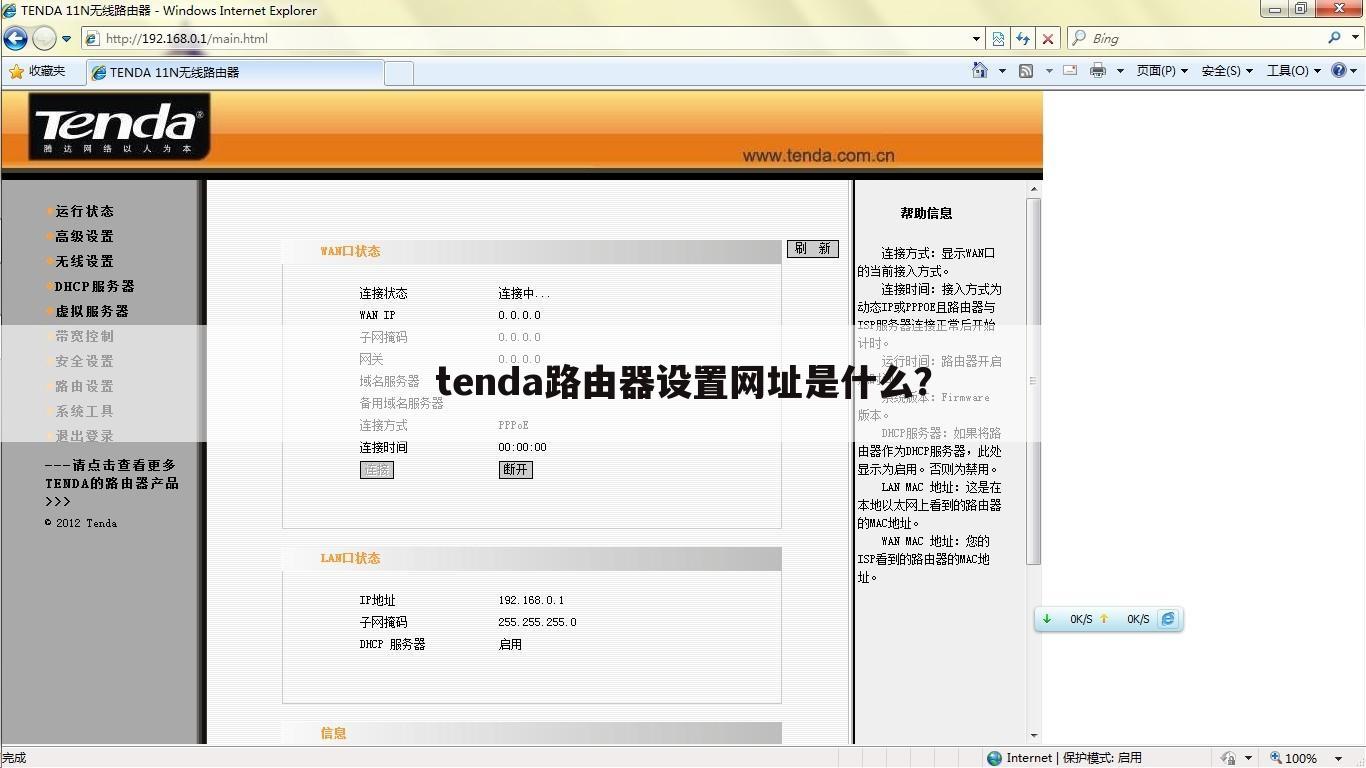This screenshot has height=768, width=1366.
Task: Click the subnet mask value 255.255.255.0
Action: coord(537,622)
